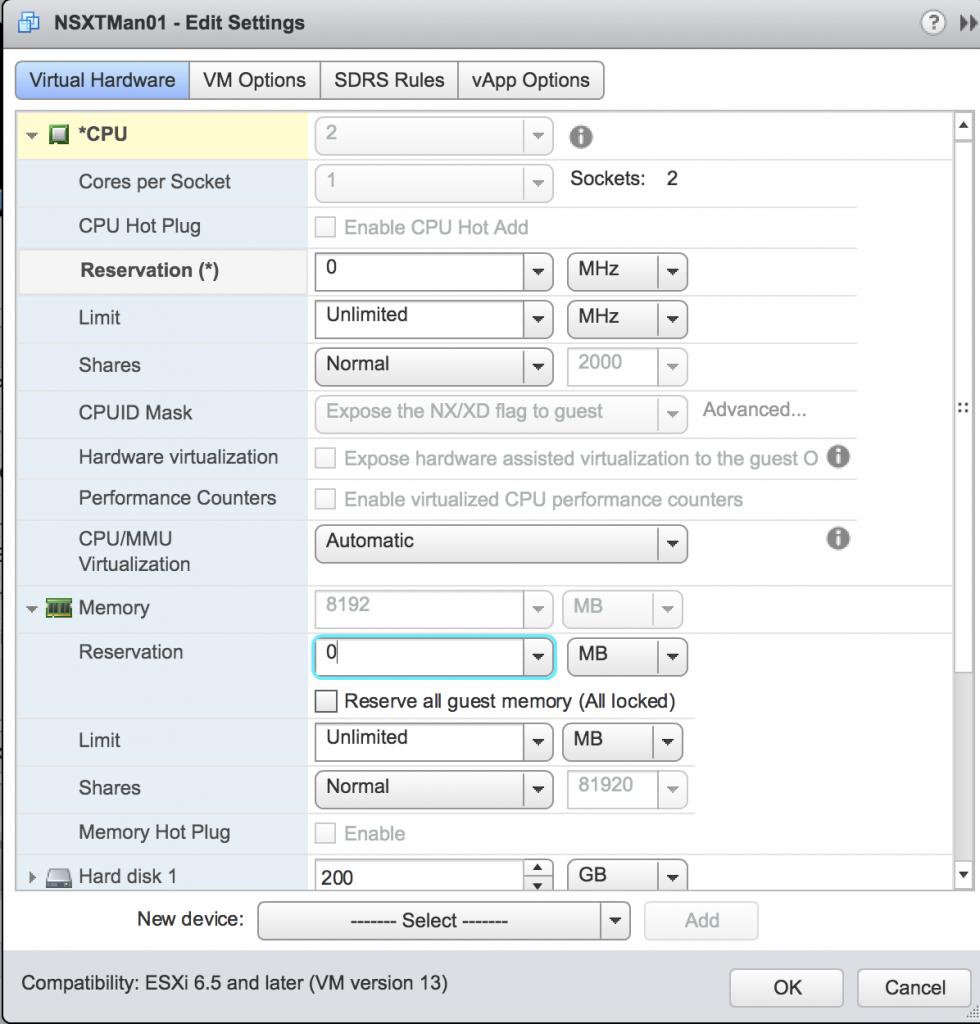Open the Memory Reservation value dropdown arrow
Screen dimensions: 980x1024
pyautogui.click(x=538, y=656)
